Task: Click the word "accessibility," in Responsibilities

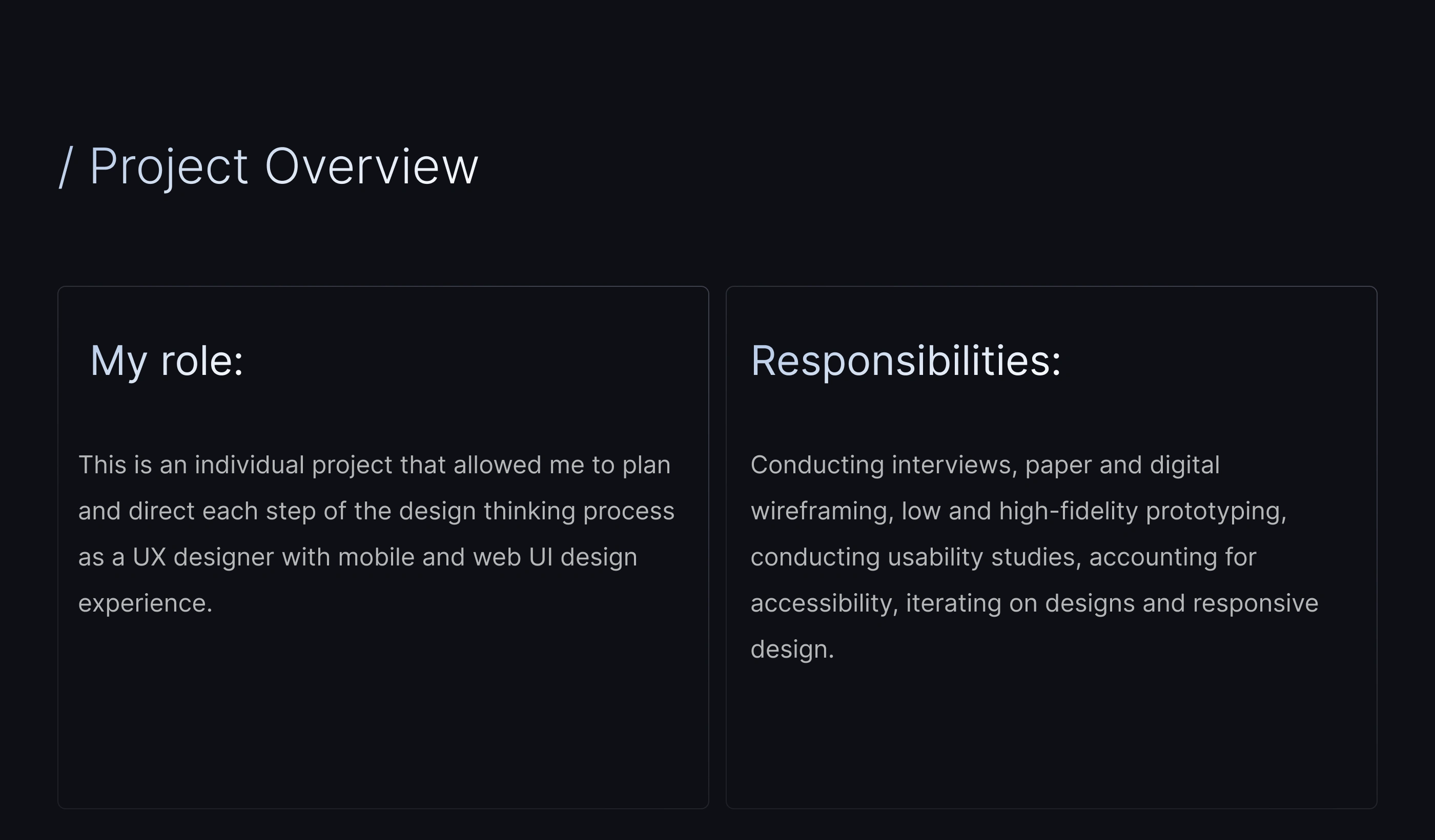Action: point(824,603)
